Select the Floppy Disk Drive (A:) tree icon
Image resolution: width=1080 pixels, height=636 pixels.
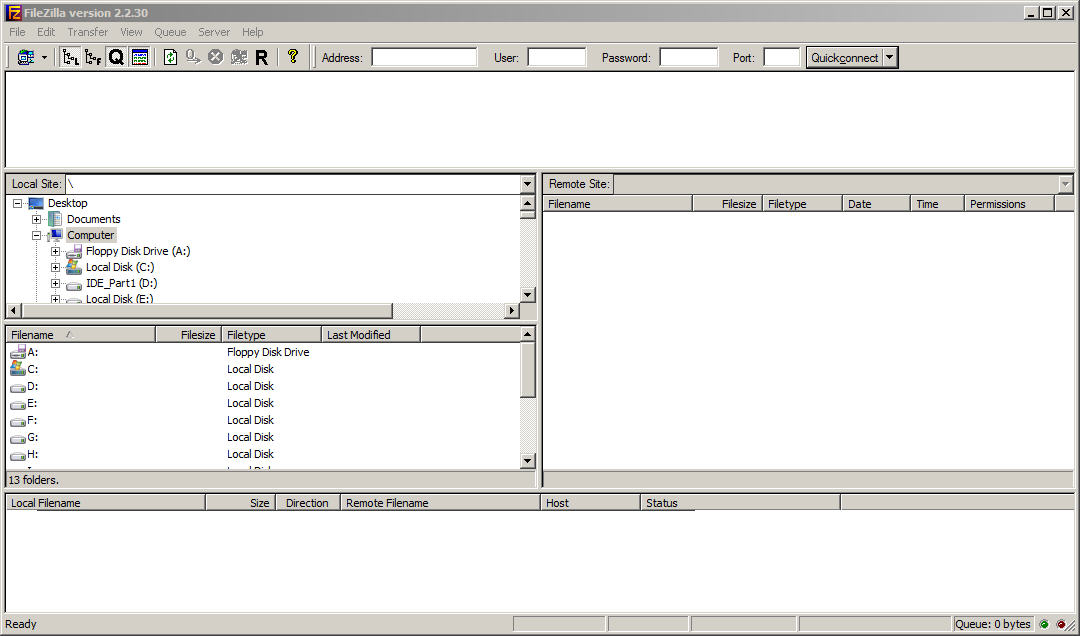tap(74, 252)
